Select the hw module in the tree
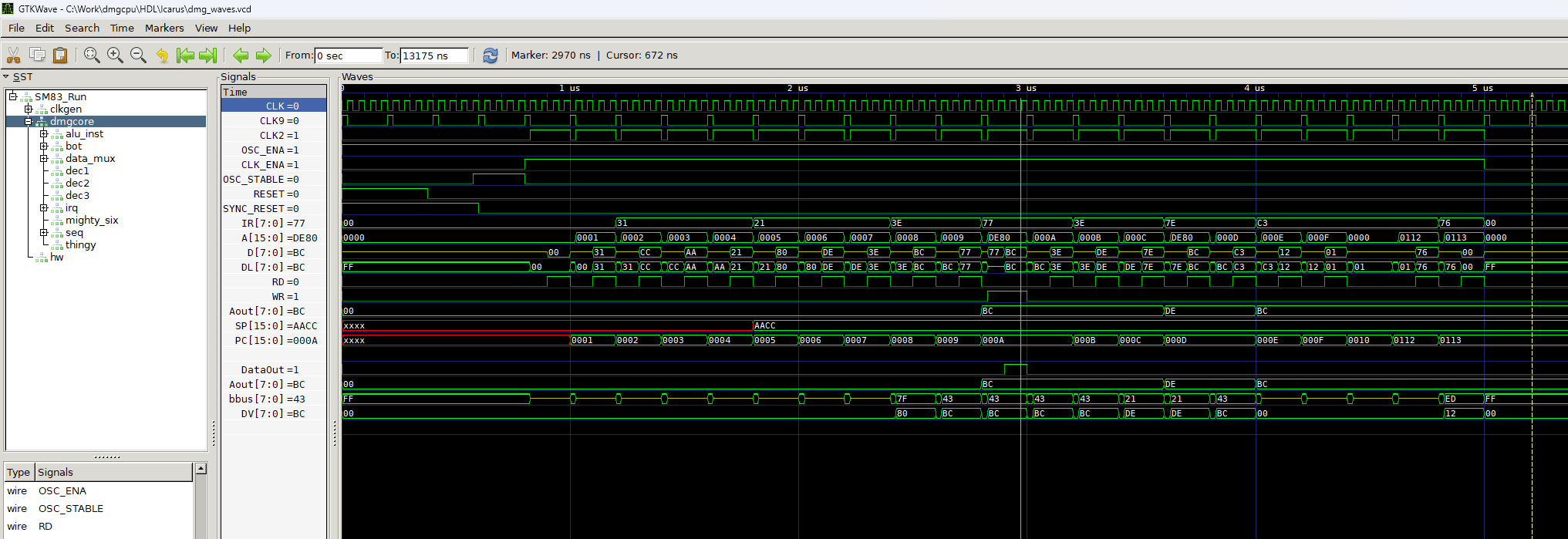 (57, 257)
